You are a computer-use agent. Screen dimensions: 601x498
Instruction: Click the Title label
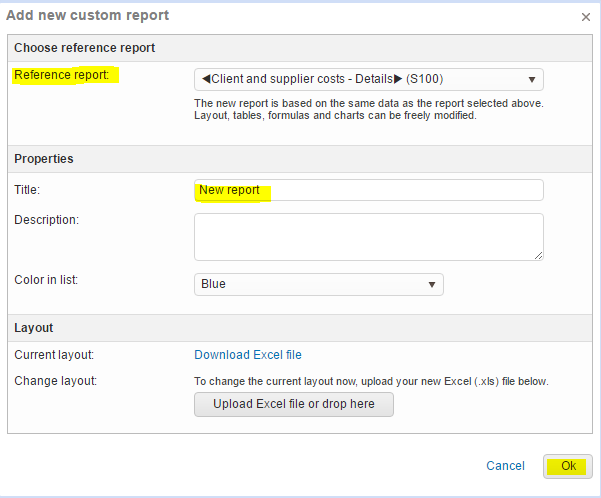coord(28,189)
